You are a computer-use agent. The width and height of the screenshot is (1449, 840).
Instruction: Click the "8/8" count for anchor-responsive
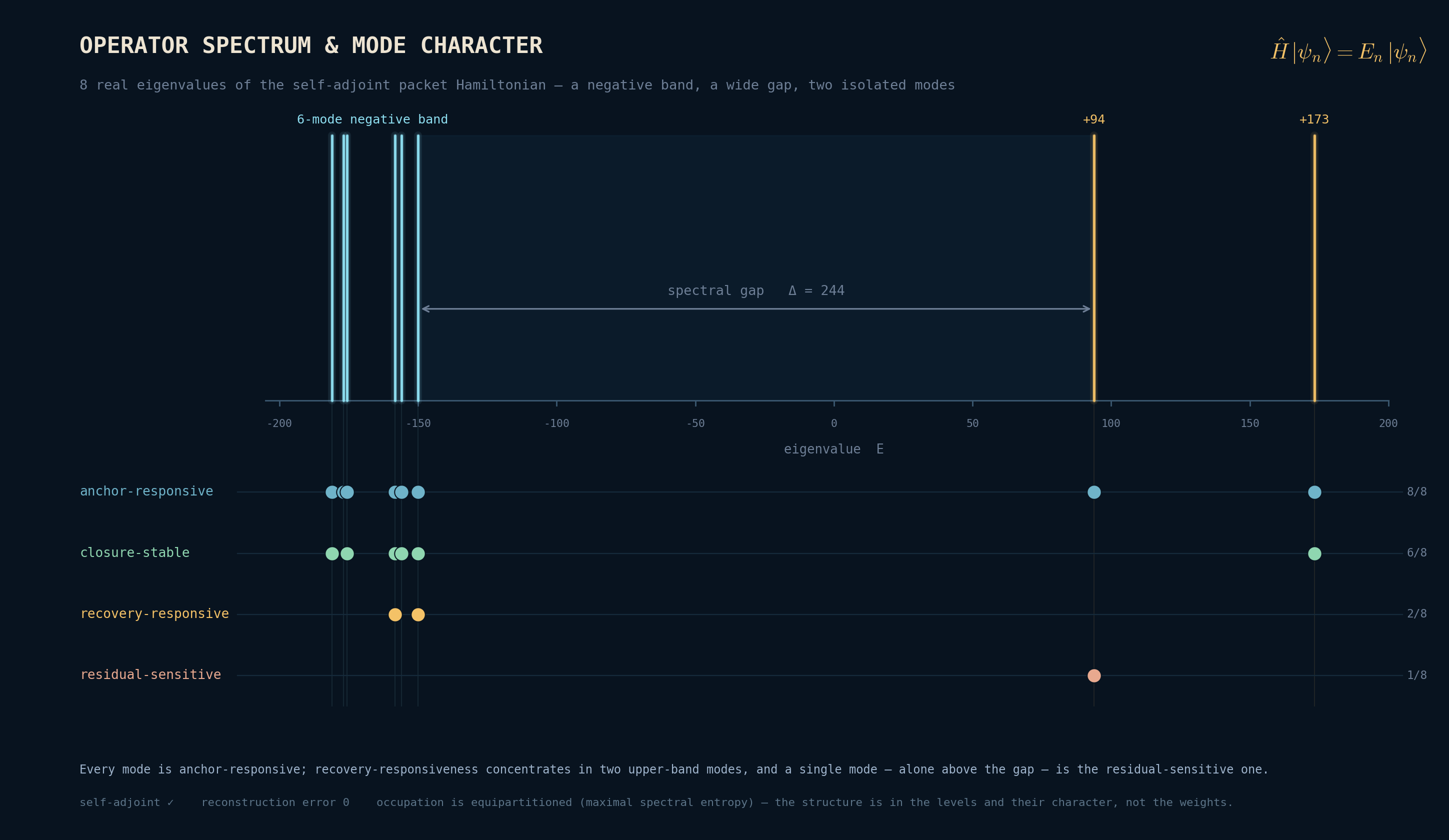[x=1417, y=491]
